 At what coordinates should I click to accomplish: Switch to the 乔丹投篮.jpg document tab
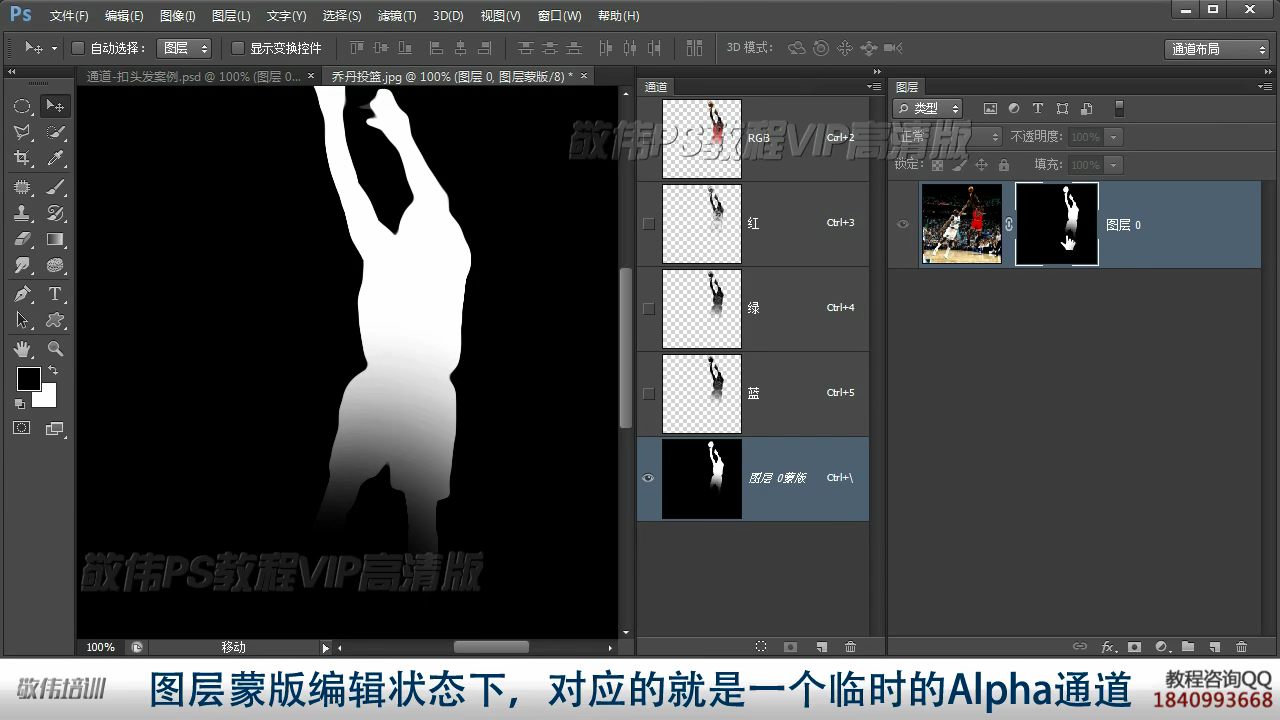coord(452,76)
